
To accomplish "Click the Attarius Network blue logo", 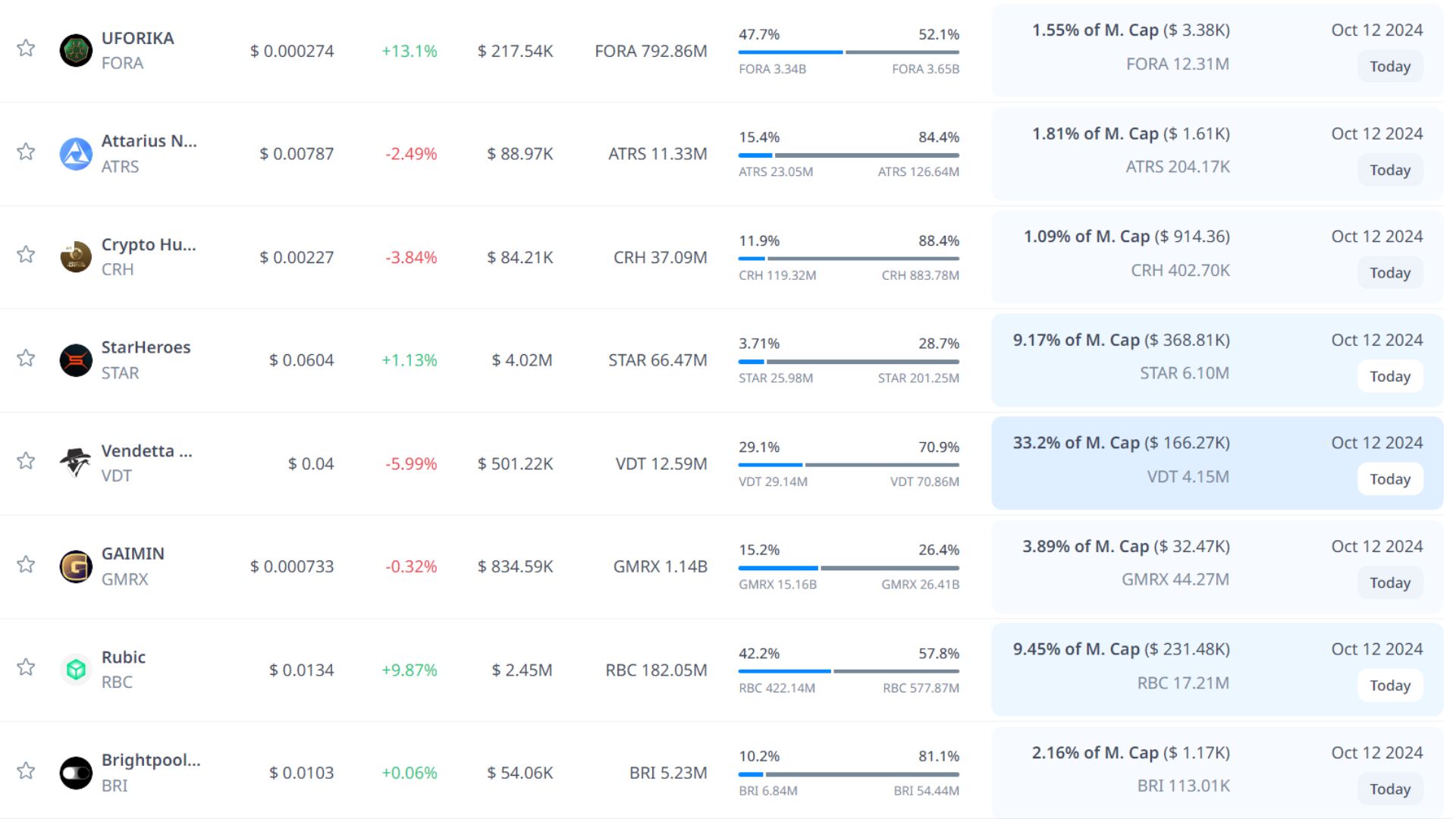I will (x=76, y=154).
